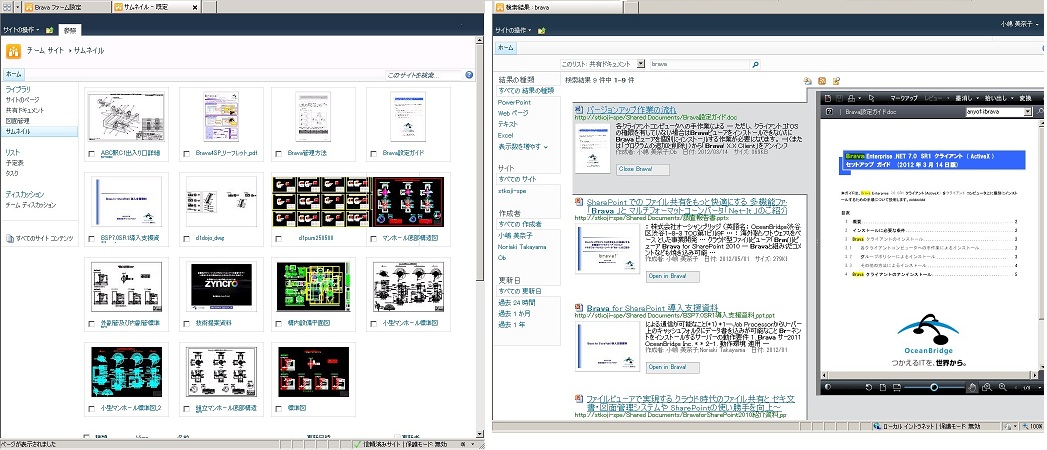Open the ABC駅C1出入り口詳細 drawing thumbnail

point(126,117)
